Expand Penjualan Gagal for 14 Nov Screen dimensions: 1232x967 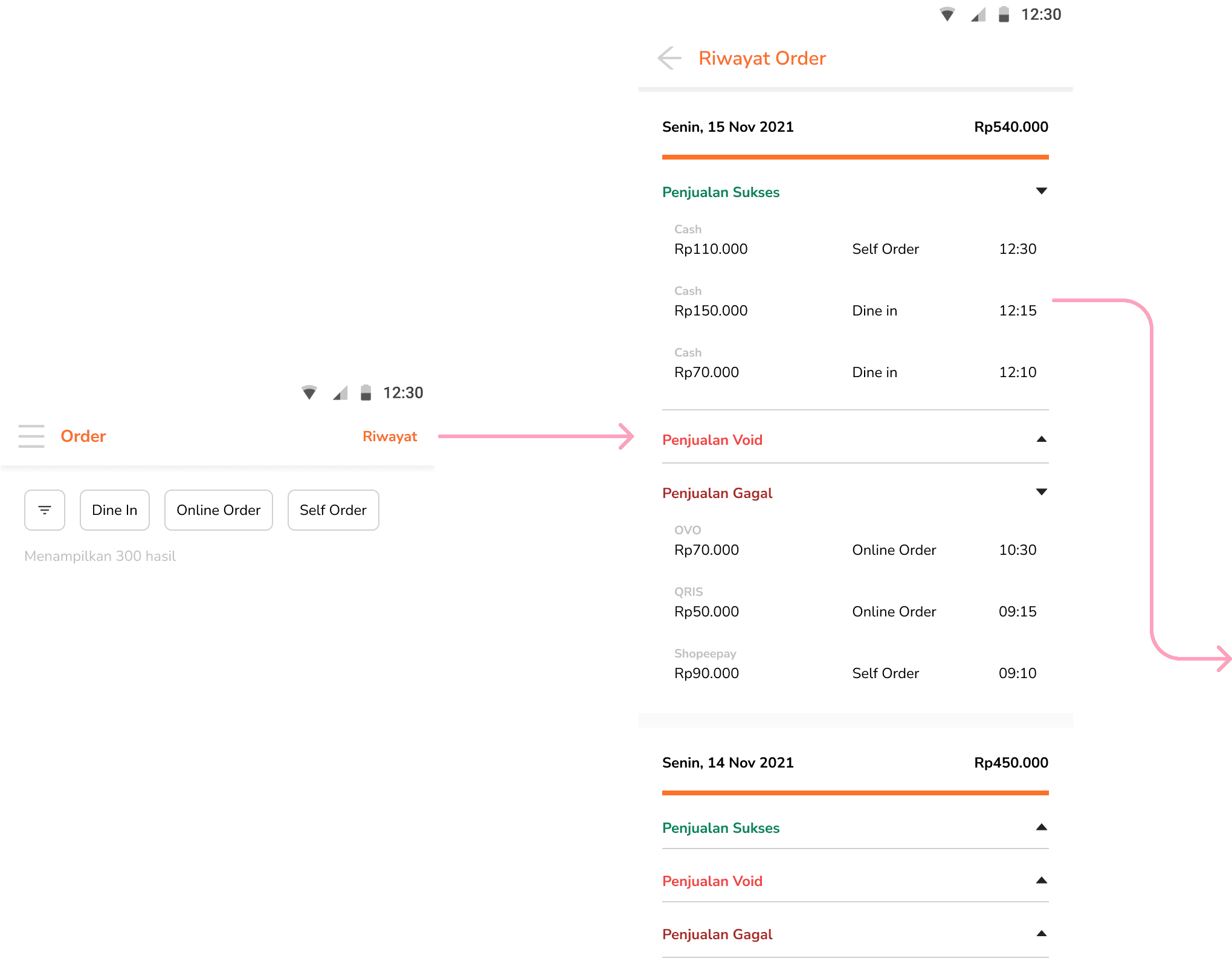[x=1041, y=934]
